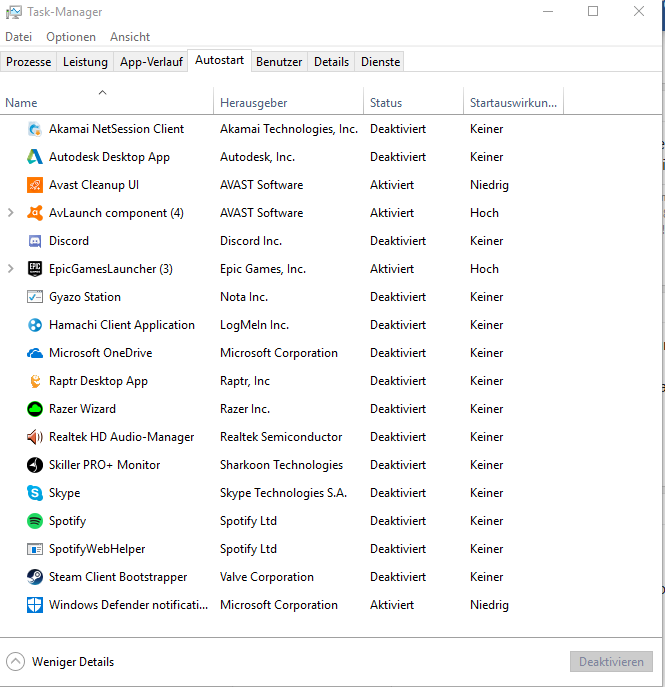Sort by the Startauswirkung column header
Viewport: 665px width, 687px height.
click(513, 103)
